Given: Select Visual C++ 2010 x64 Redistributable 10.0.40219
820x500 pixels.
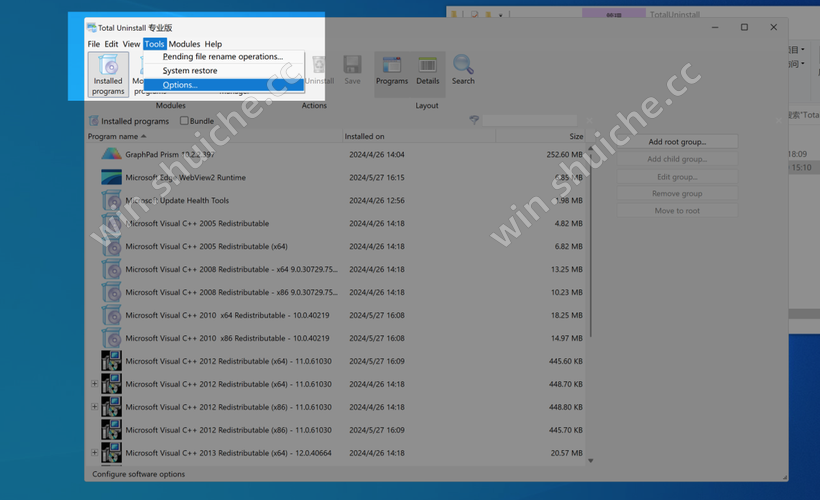Looking at the screenshot, I should point(335,315).
